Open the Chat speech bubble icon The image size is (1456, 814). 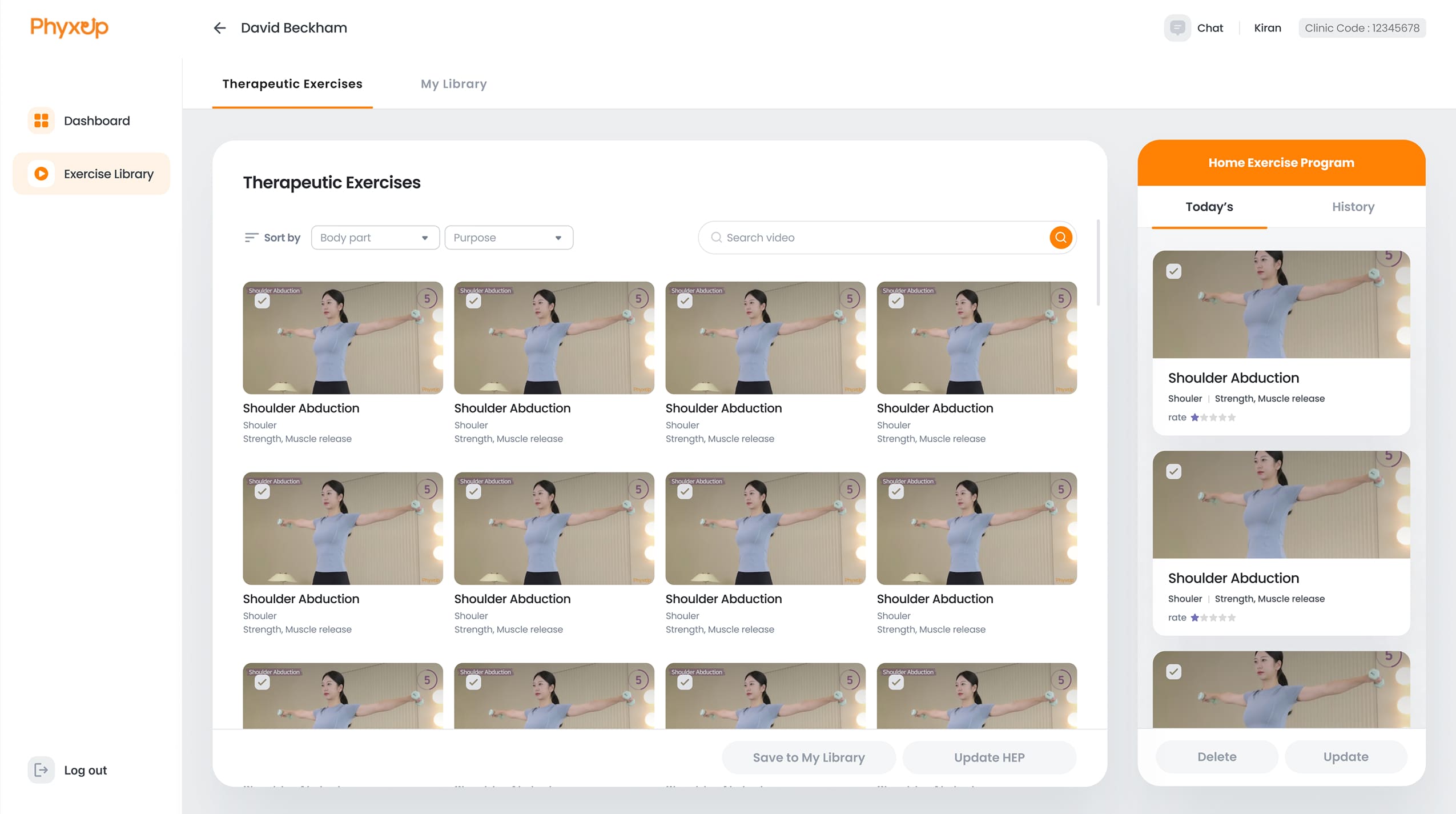tap(1177, 28)
